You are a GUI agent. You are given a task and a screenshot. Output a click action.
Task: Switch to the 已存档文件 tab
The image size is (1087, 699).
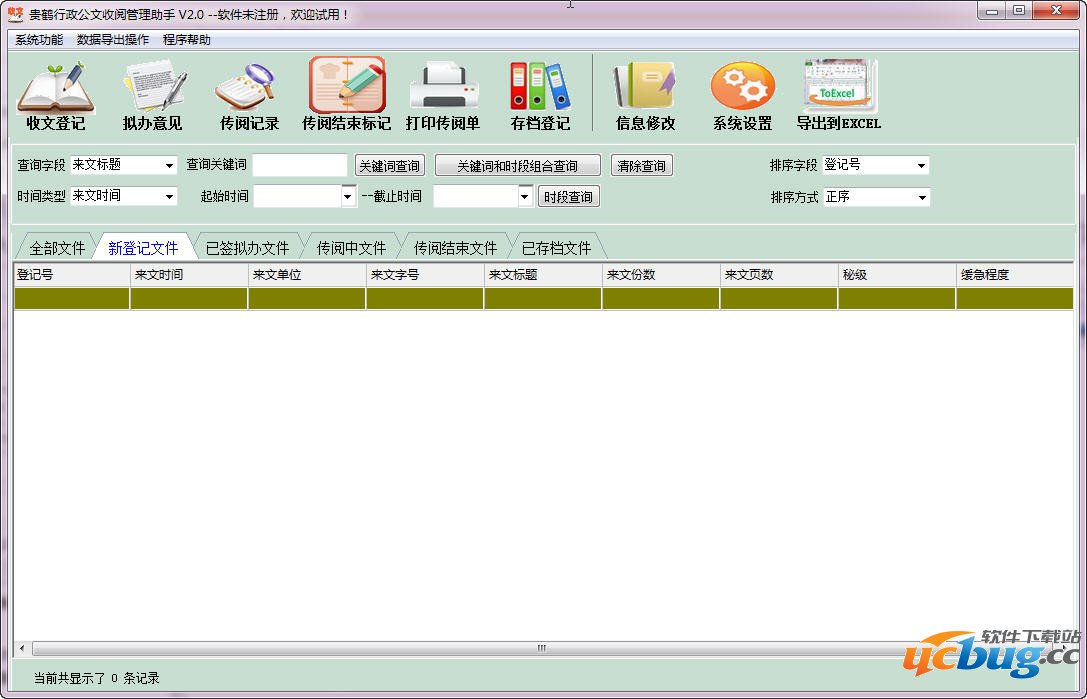pyautogui.click(x=556, y=248)
